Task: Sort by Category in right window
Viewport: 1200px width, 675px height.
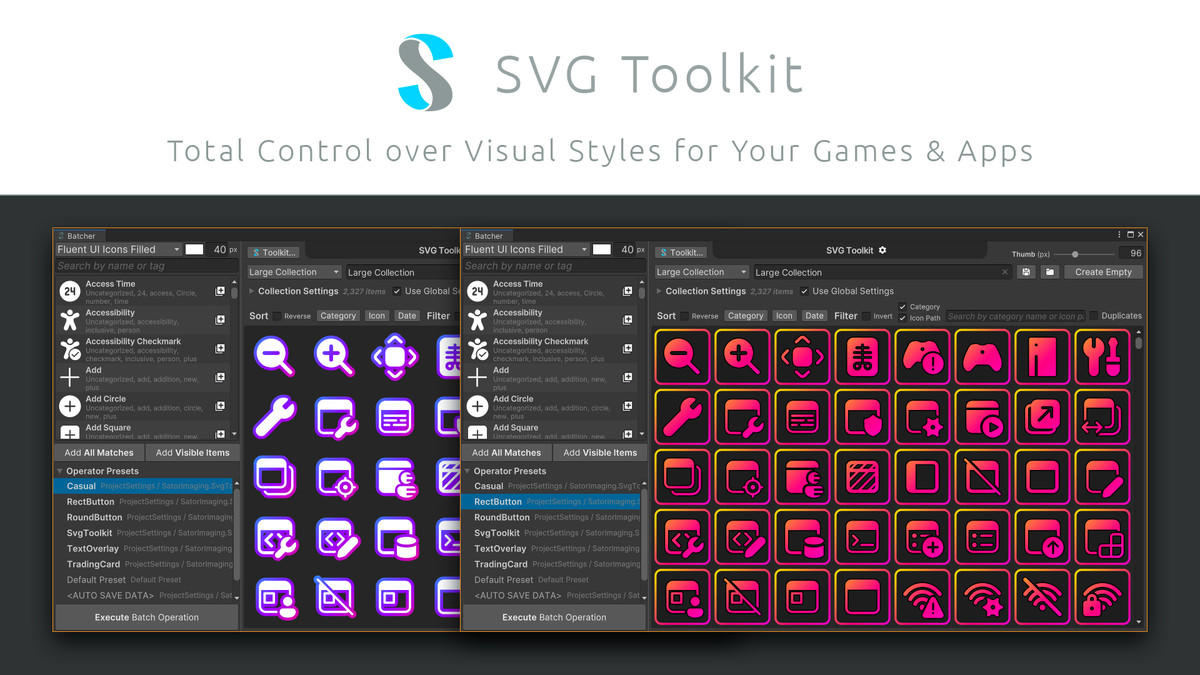Action: 745,316
